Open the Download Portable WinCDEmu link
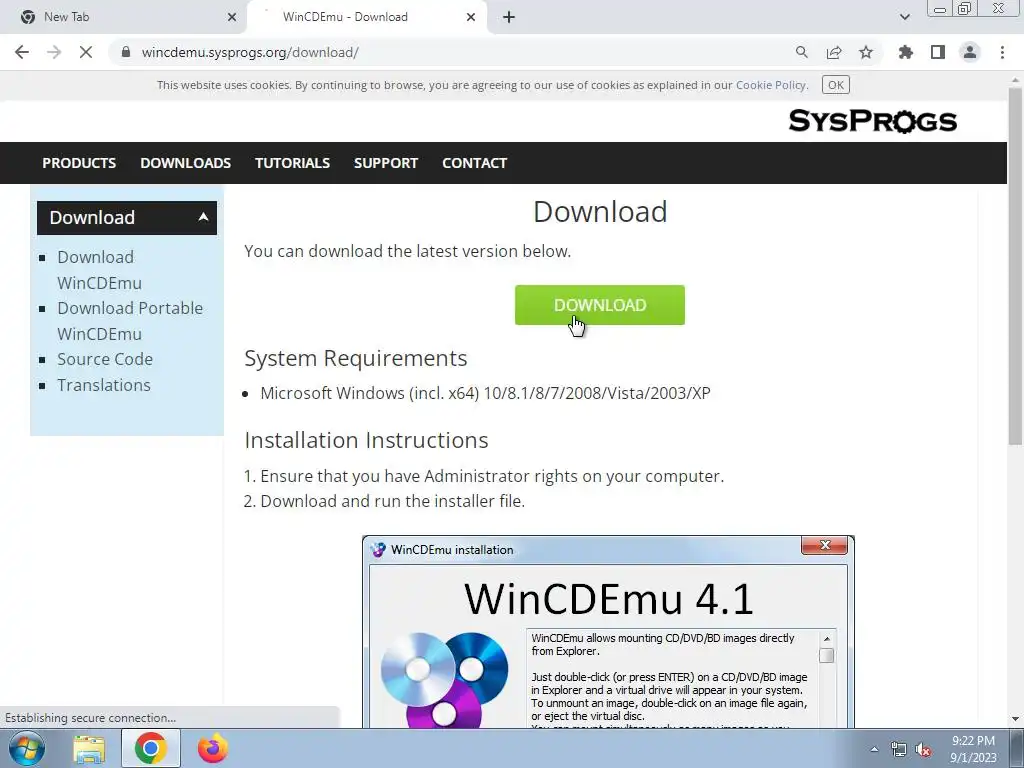The width and height of the screenshot is (1024, 768). coord(130,321)
